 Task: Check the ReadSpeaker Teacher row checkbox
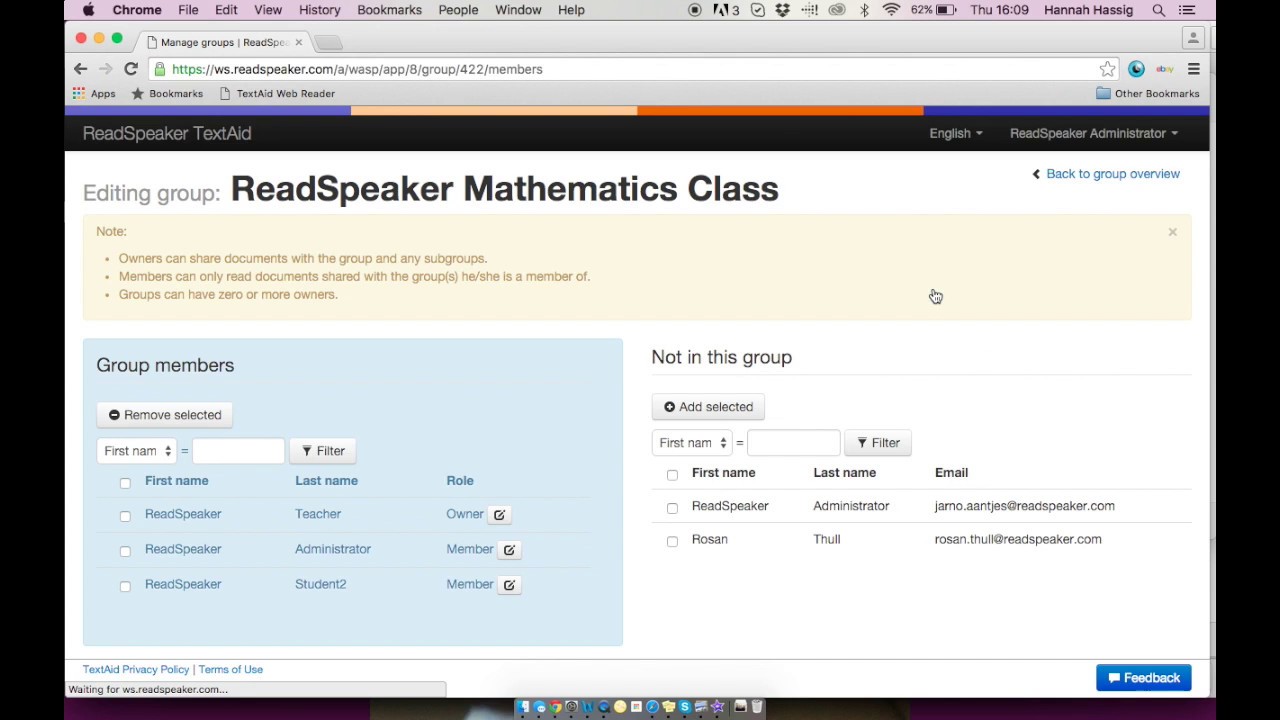pyautogui.click(x=125, y=516)
